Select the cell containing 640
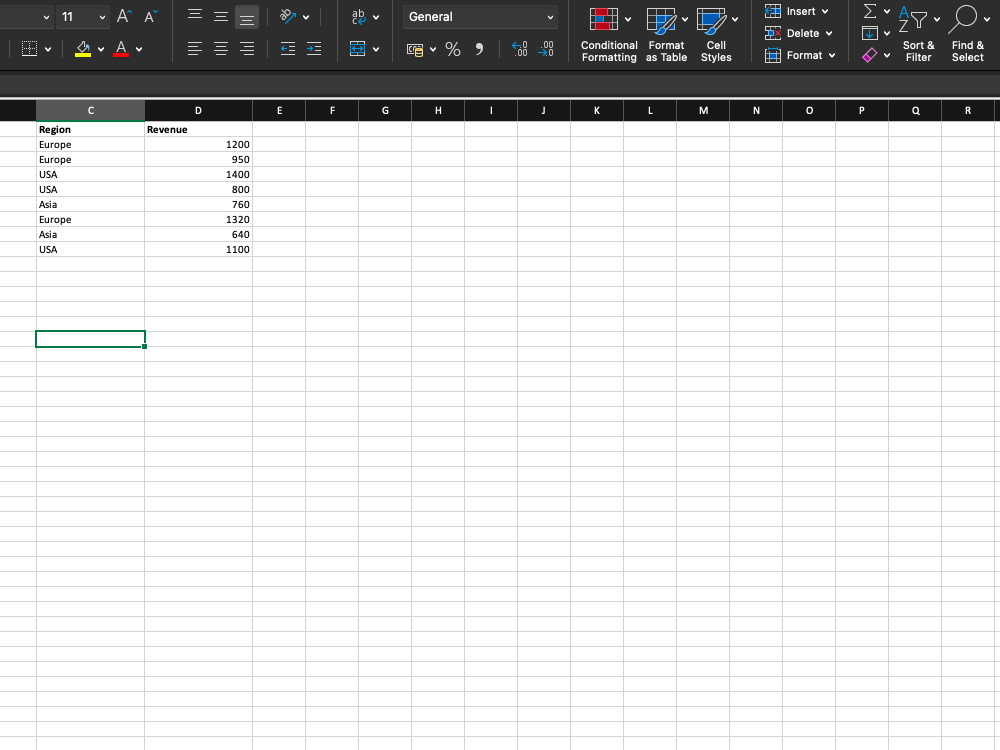The image size is (1000, 750). [198, 235]
